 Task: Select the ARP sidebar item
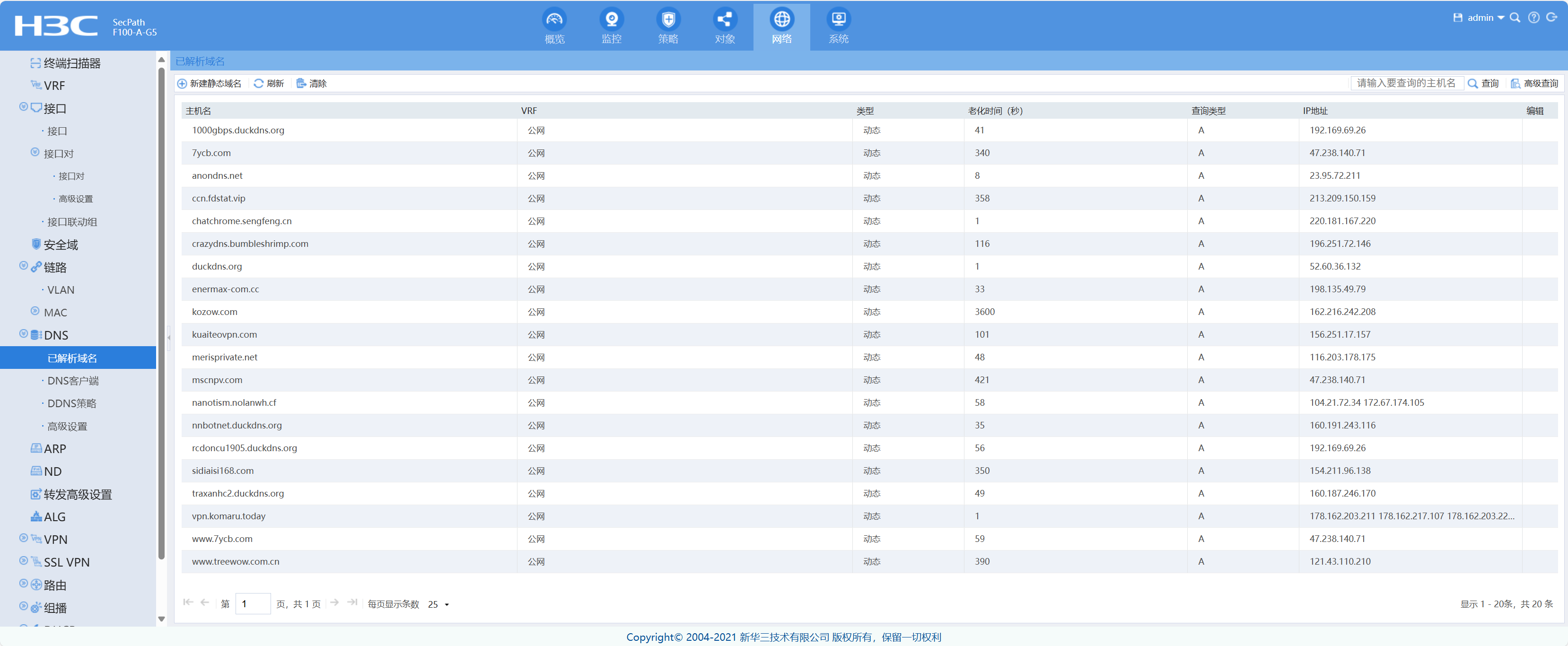(x=55, y=449)
